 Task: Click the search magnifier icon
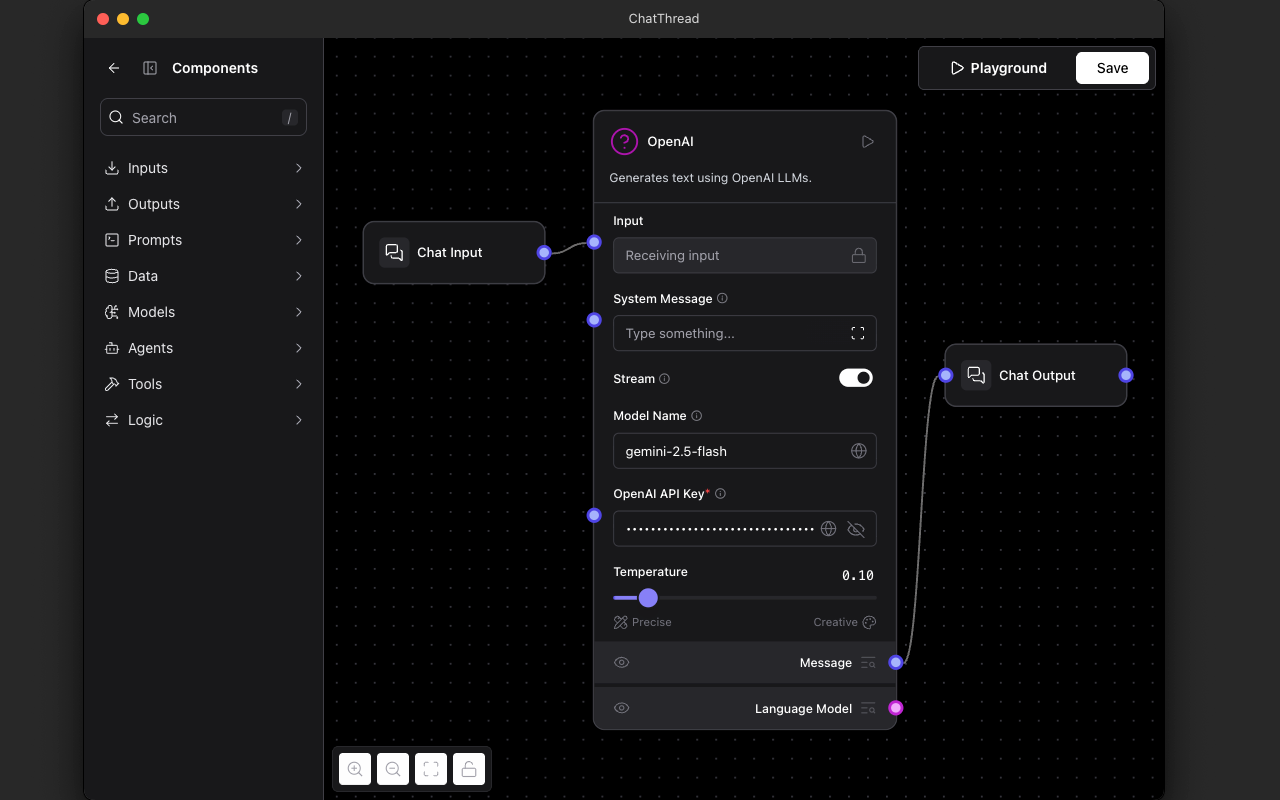(x=117, y=117)
